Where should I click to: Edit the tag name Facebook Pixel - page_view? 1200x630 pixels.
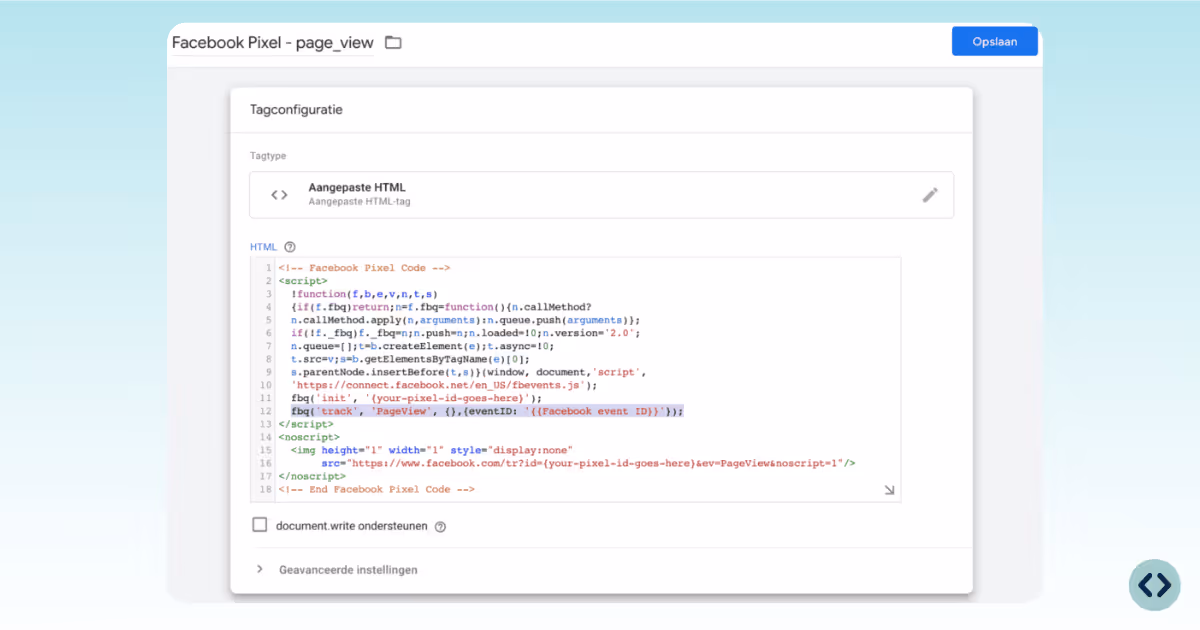tap(273, 42)
